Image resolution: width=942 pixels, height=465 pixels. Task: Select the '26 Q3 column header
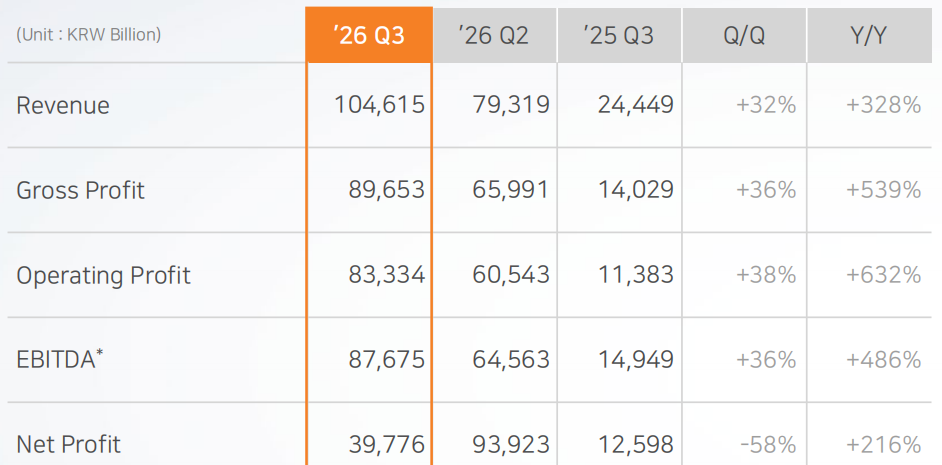(x=369, y=35)
